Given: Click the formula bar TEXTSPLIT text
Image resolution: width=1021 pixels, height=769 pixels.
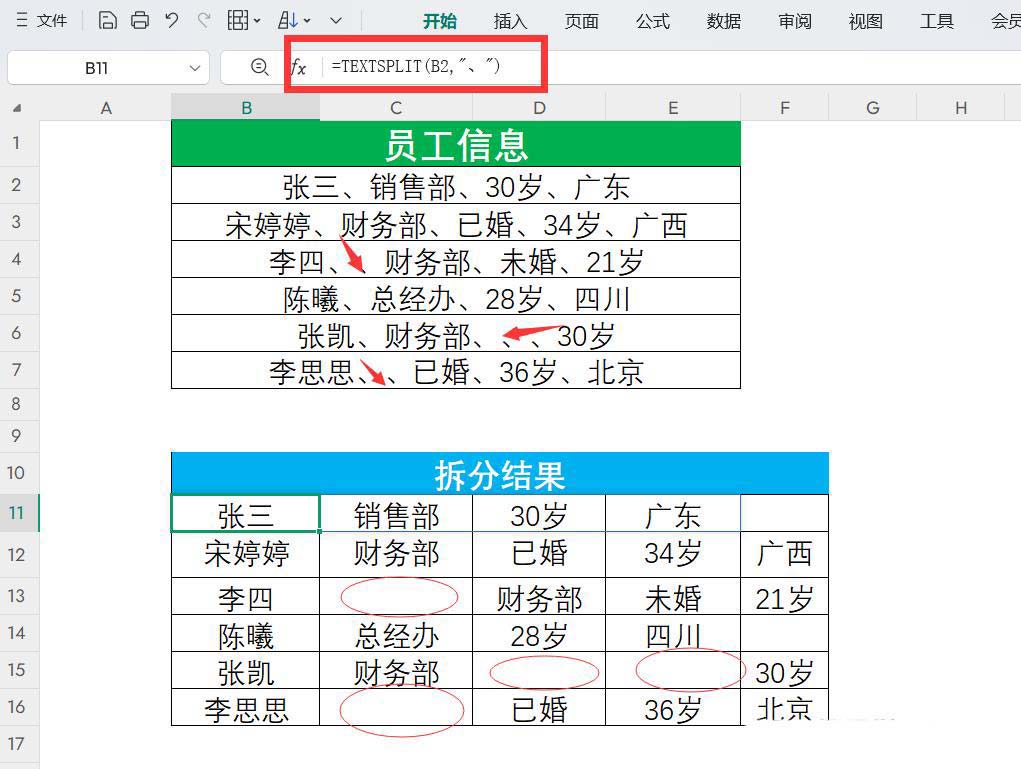Looking at the screenshot, I should pos(416,66).
